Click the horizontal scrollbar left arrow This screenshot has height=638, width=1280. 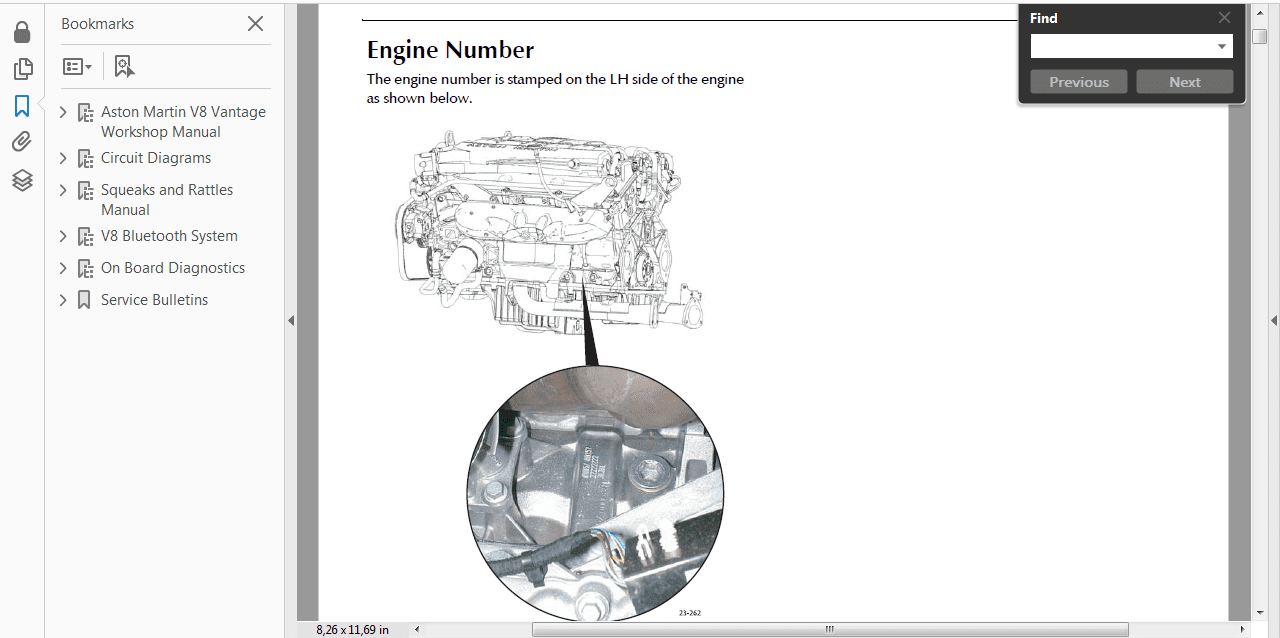click(417, 629)
